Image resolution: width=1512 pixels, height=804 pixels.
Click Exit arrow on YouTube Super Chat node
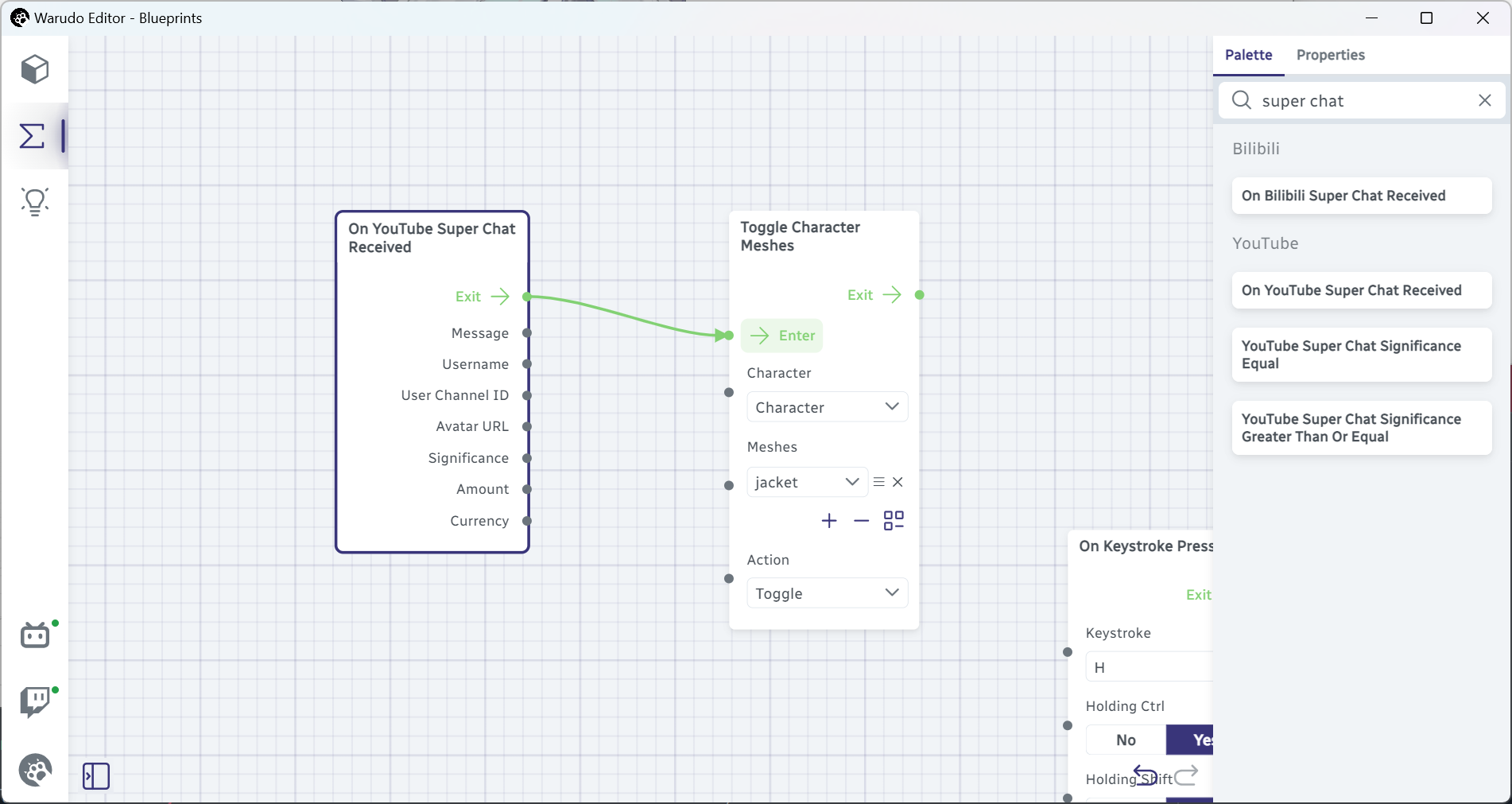(x=500, y=297)
